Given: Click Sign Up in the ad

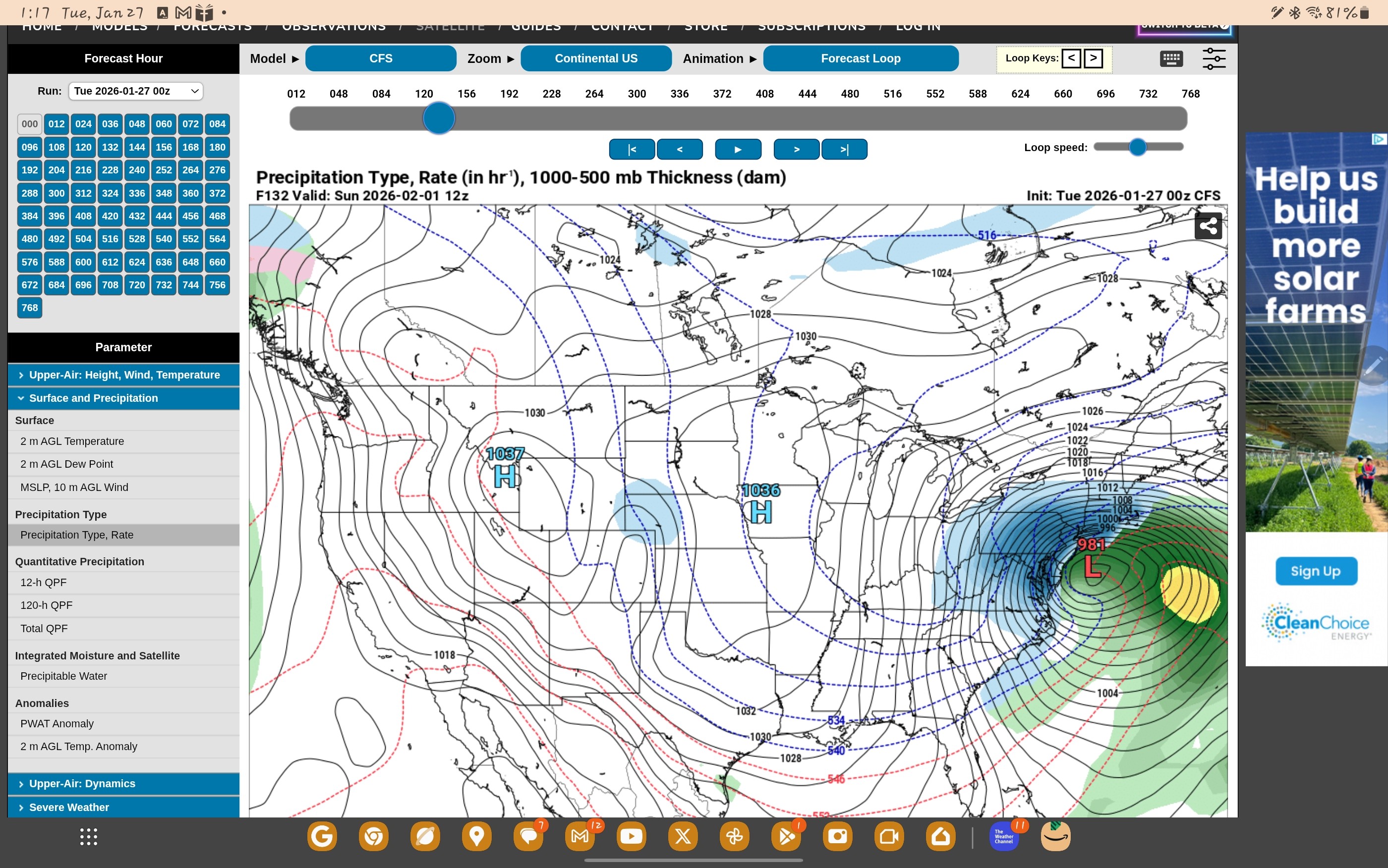Looking at the screenshot, I should click(1316, 571).
